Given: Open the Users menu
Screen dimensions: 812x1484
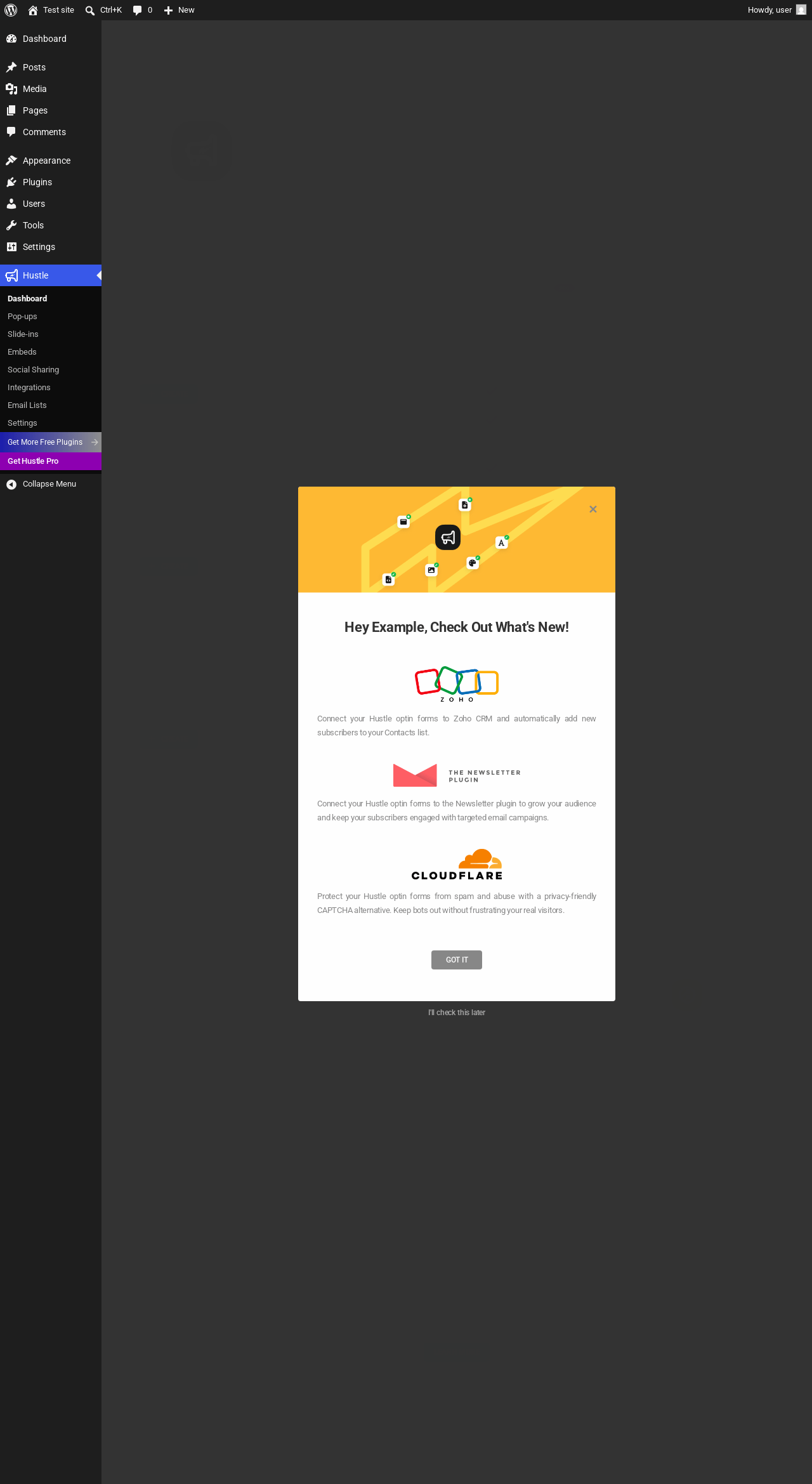Looking at the screenshot, I should 51,204.
